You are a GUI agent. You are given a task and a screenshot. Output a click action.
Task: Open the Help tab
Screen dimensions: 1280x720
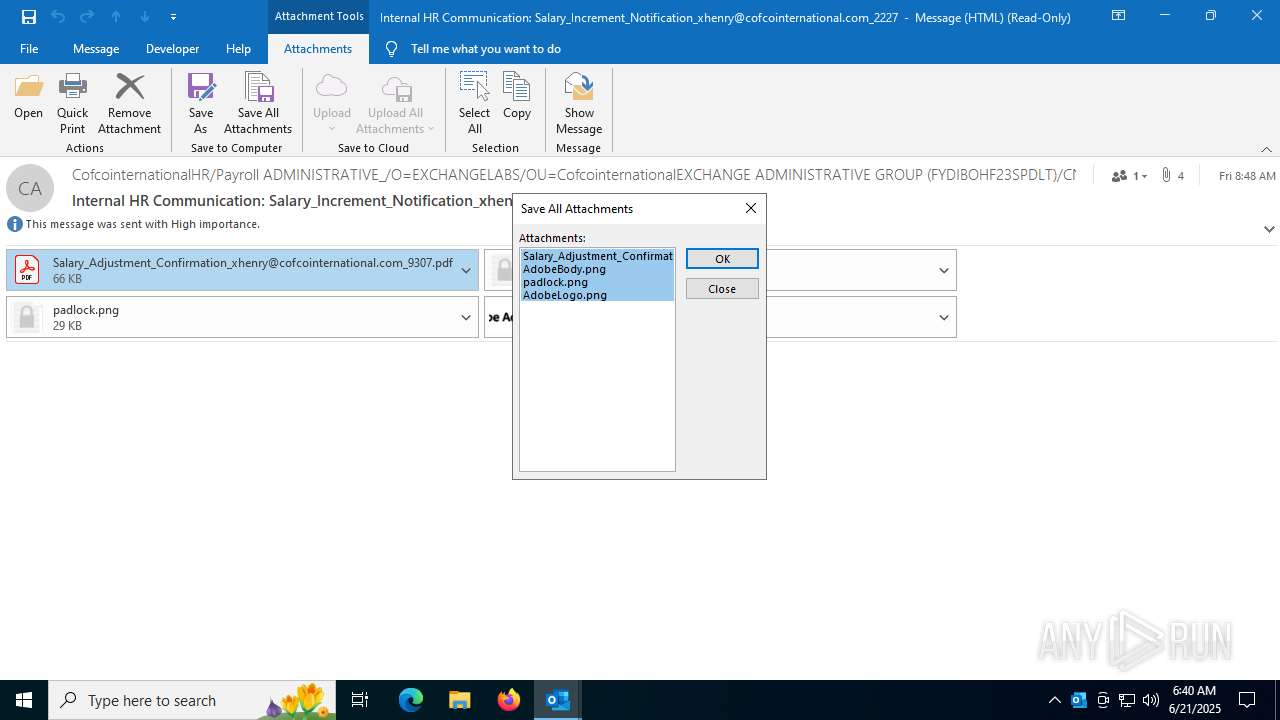coord(238,49)
